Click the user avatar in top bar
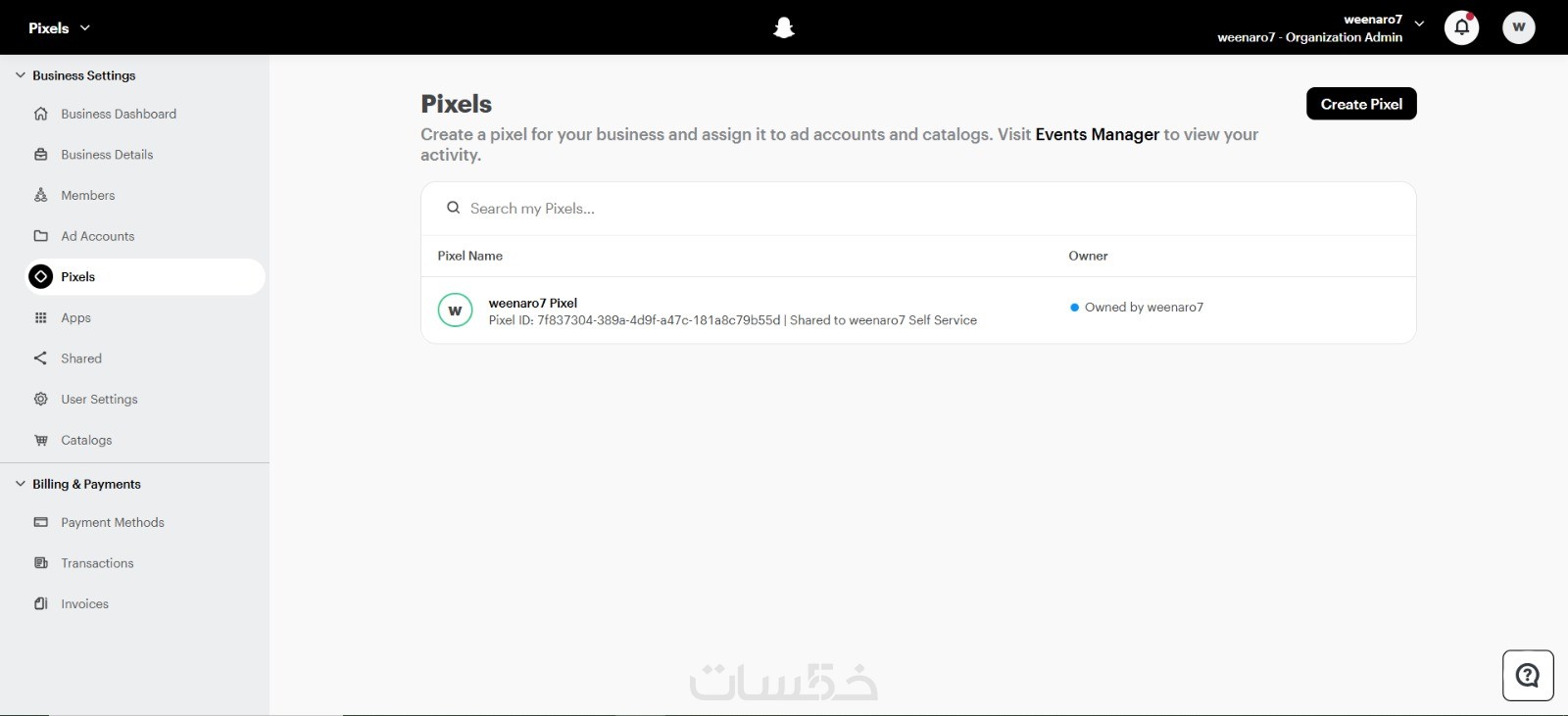Screen dimensions: 1568x716 pos(1518,27)
